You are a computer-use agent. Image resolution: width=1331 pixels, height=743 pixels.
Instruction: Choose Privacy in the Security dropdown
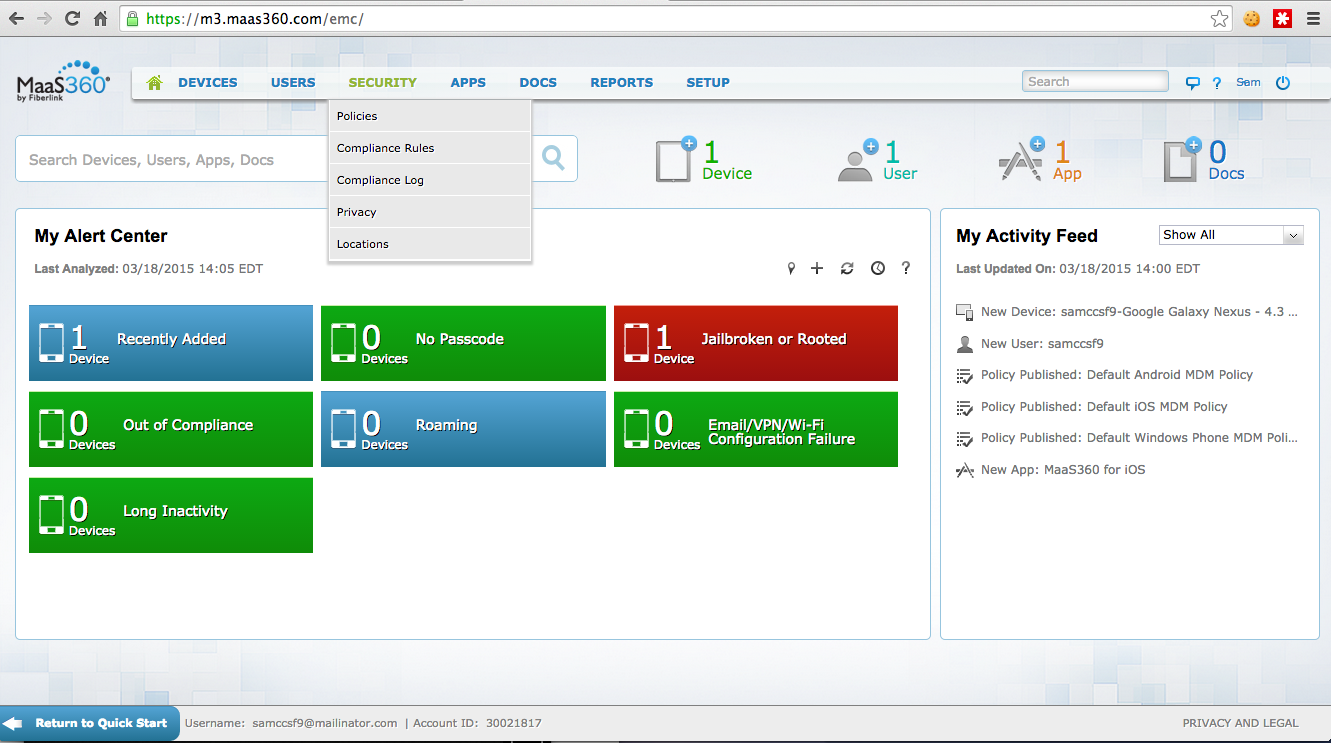coord(429,212)
